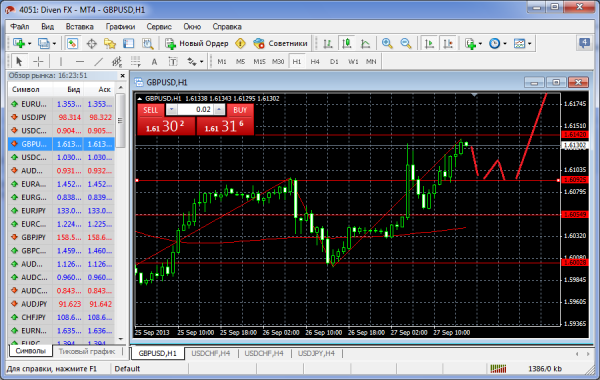The width and height of the screenshot is (600, 380).
Task: Toggle the Market Watch window icon
Action: pos(72,44)
